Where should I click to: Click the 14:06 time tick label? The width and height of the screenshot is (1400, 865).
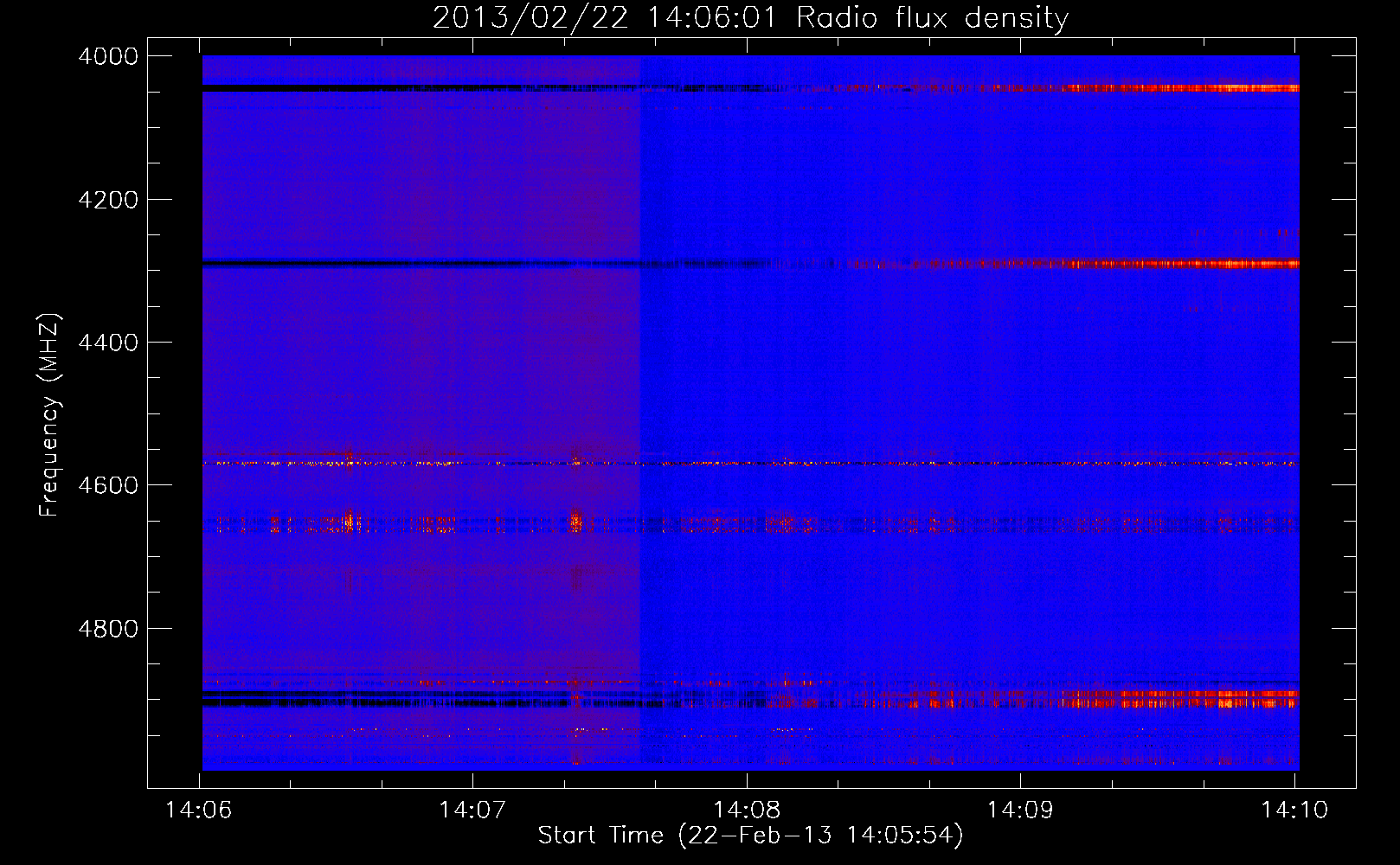pyautogui.click(x=199, y=810)
